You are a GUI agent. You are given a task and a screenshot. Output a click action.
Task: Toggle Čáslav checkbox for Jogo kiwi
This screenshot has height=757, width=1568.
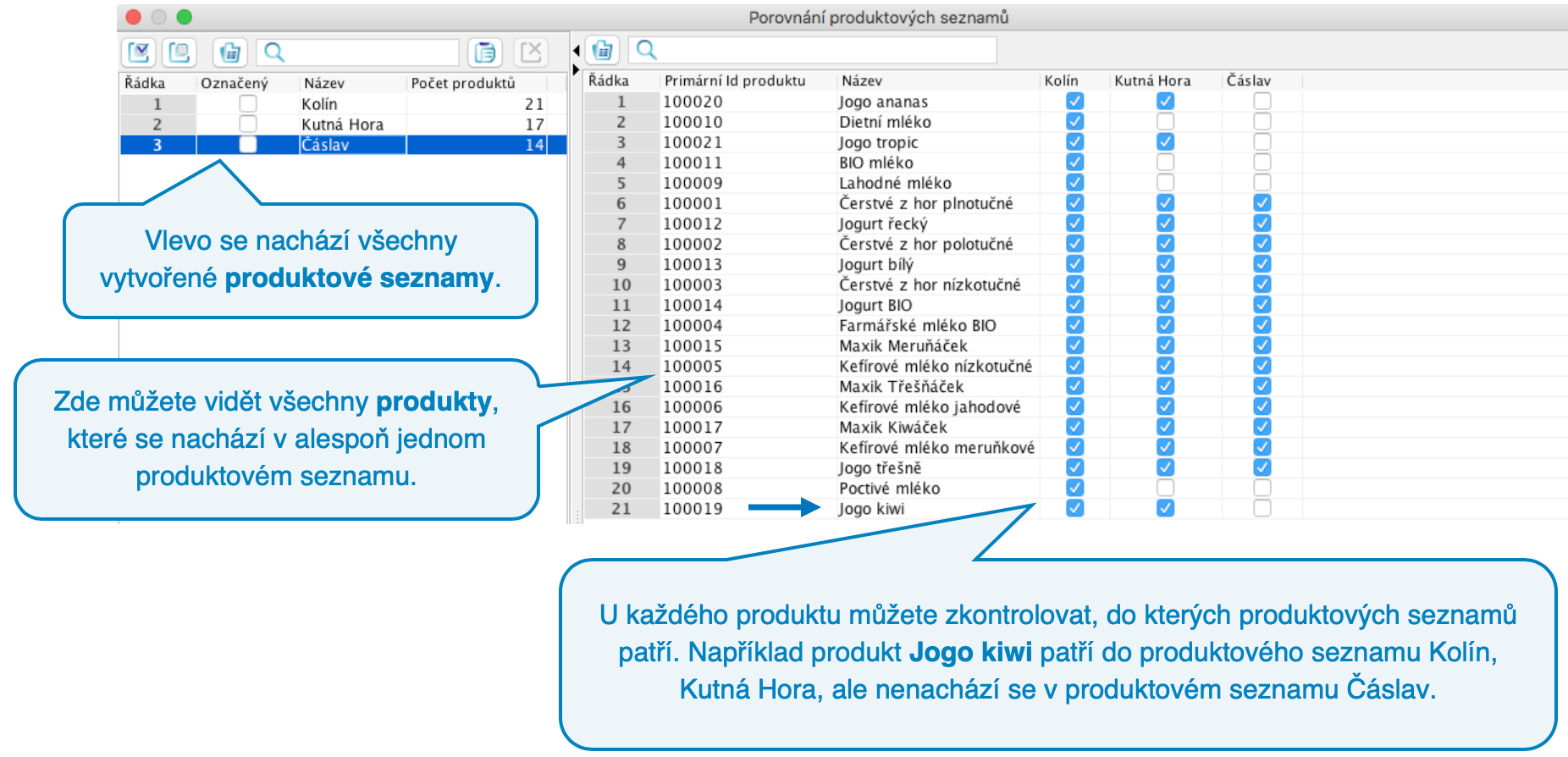(1262, 508)
